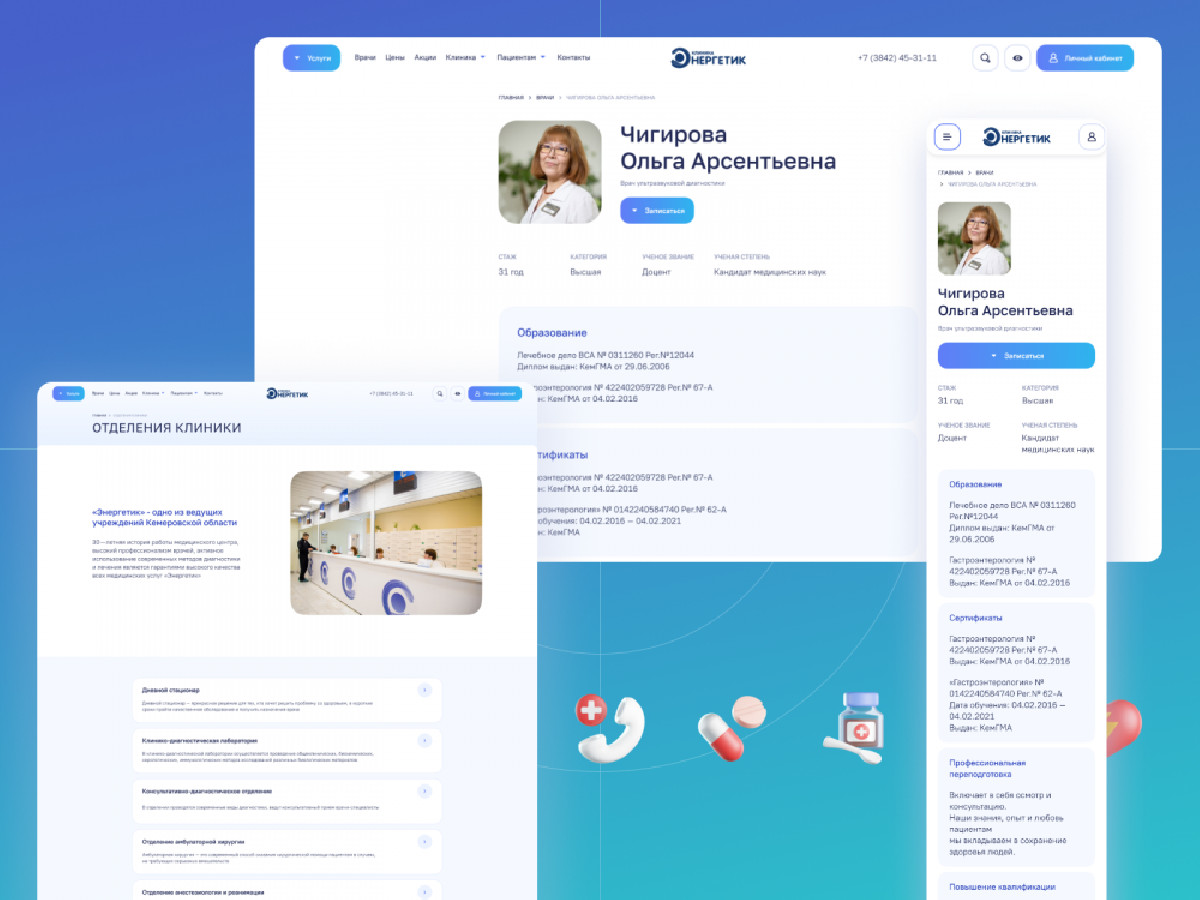Click Записаться under the doctor's name on desktop page
The image size is (1200, 900).
click(x=657, y=211)
